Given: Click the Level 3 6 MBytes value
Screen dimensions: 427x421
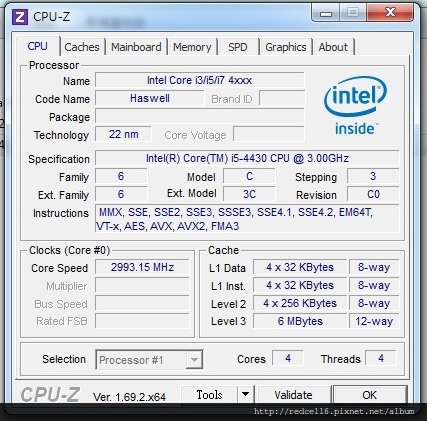Looking at the screenshot, I should (x=300, y=321).
